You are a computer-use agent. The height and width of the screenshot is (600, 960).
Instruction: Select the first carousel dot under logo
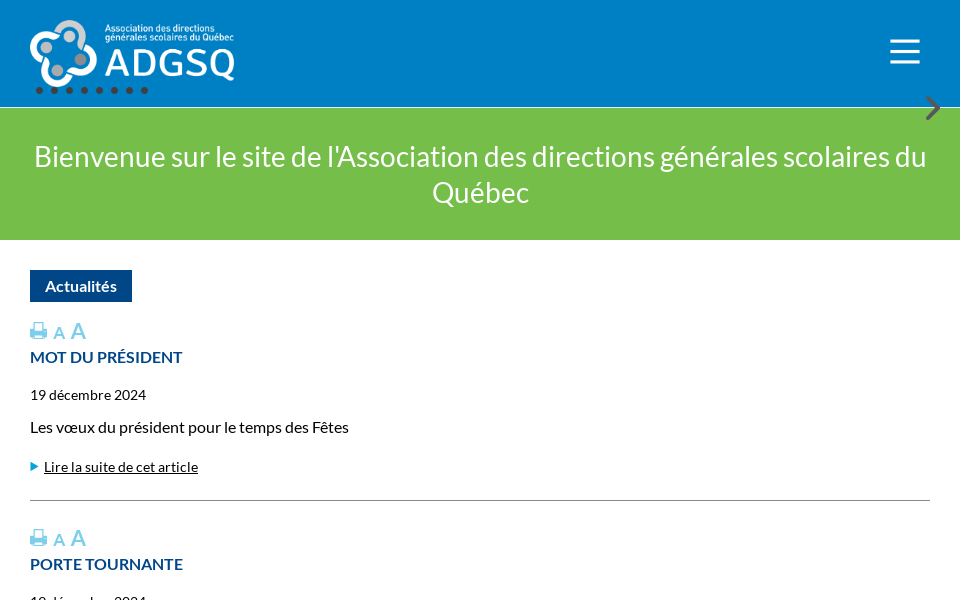coord(40,90)
